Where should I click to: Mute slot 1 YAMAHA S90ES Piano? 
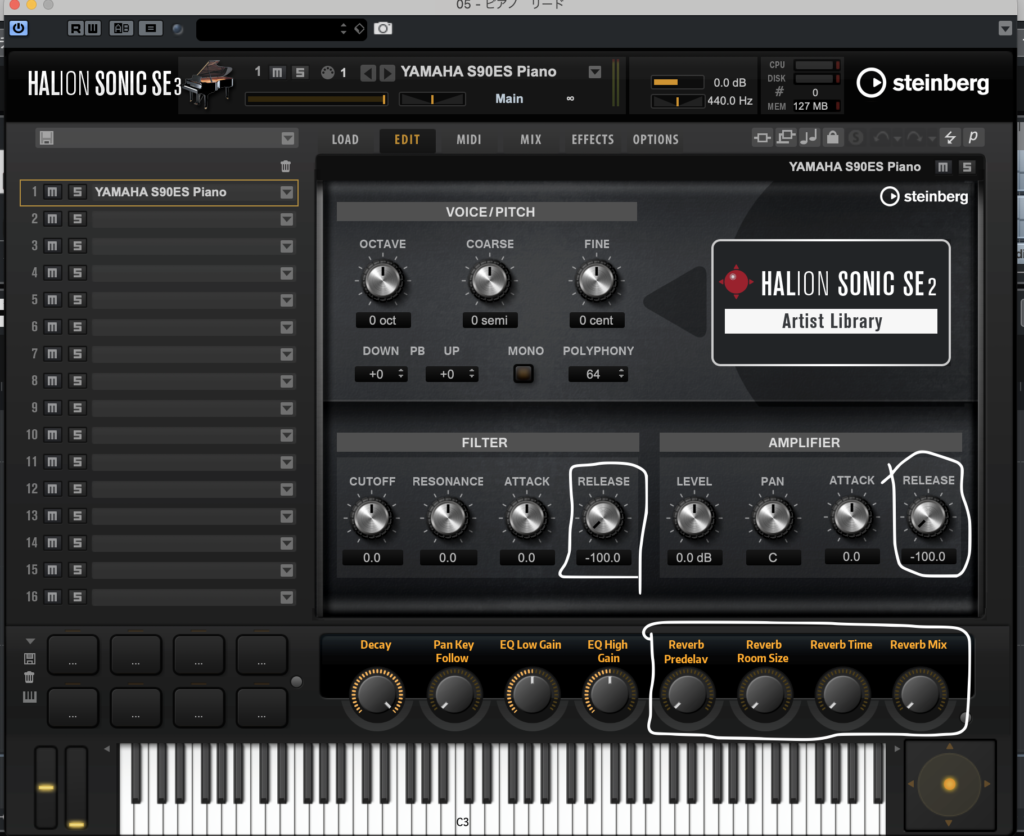click(x=53, y=192)
